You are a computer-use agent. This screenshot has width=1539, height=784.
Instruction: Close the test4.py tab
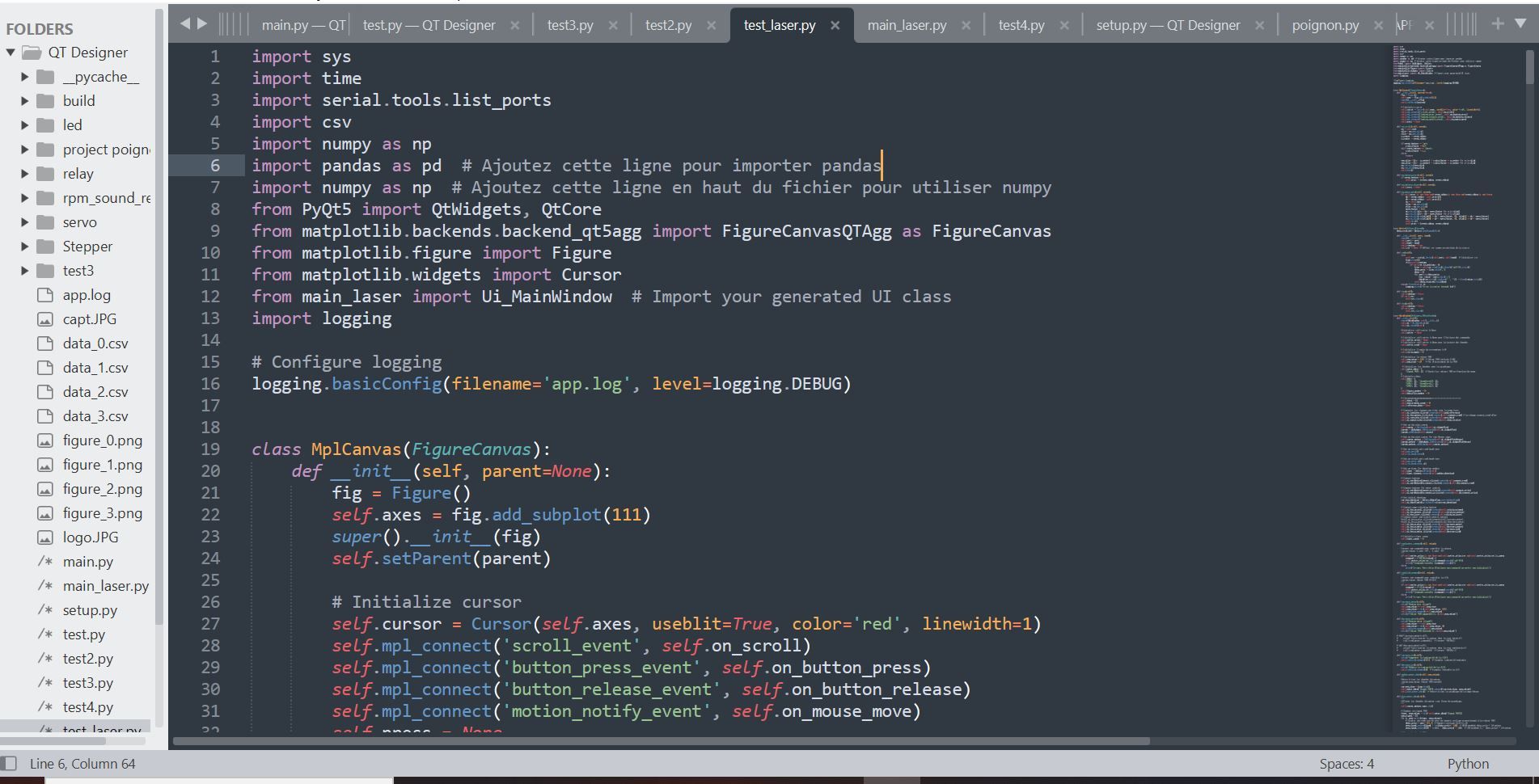point(1064,25)
